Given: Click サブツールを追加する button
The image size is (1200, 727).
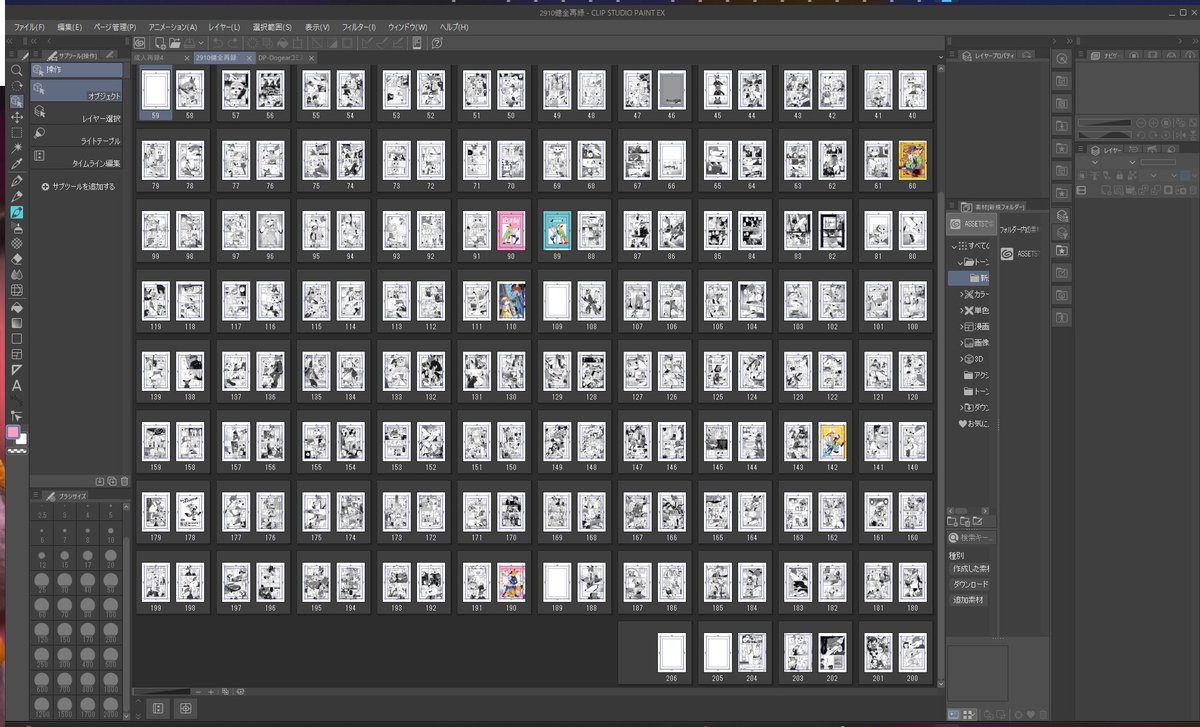Looking at the screenshot, I should coord(78,186).
